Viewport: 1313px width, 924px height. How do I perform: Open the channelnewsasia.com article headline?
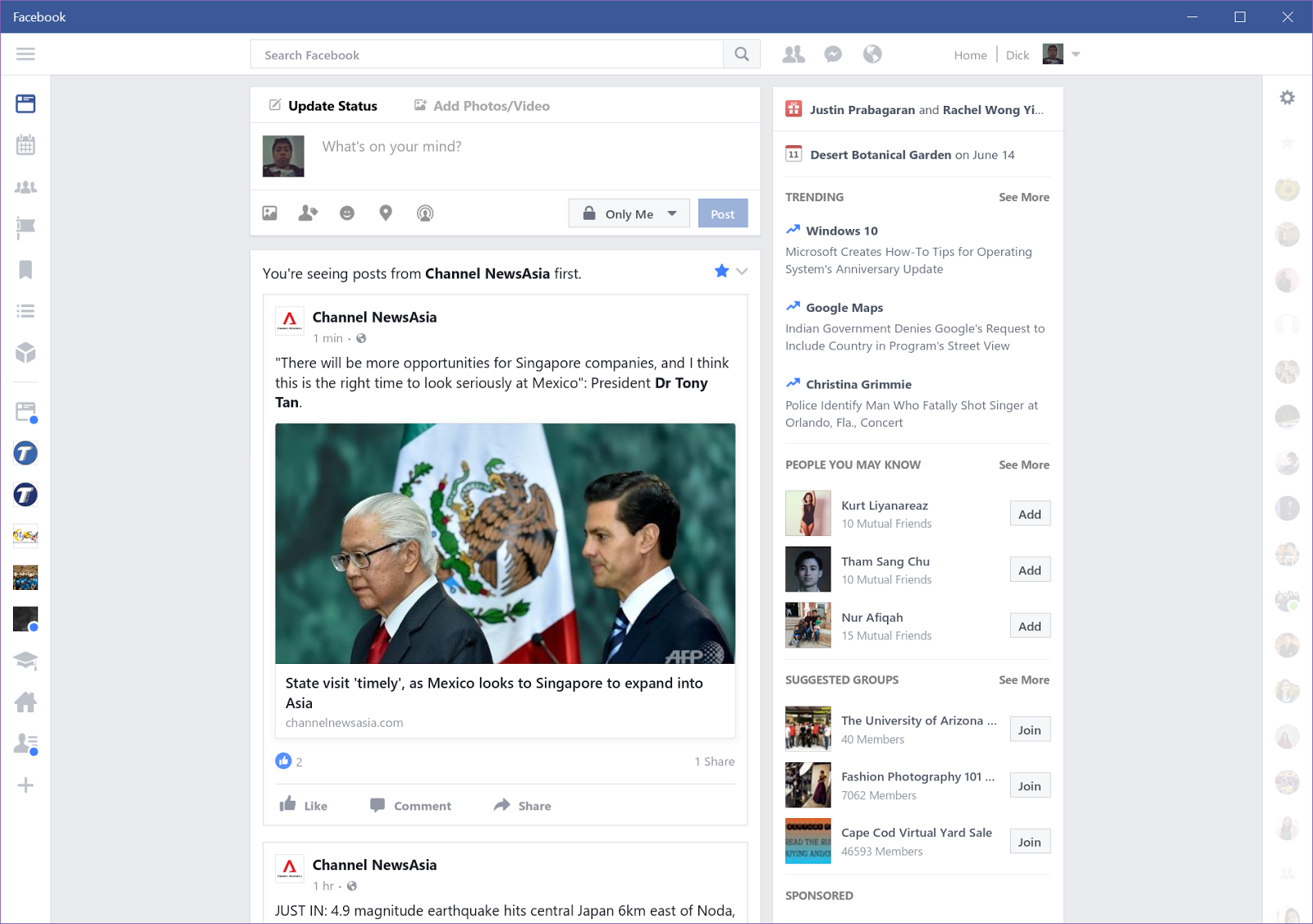click(x=494, y=693)
